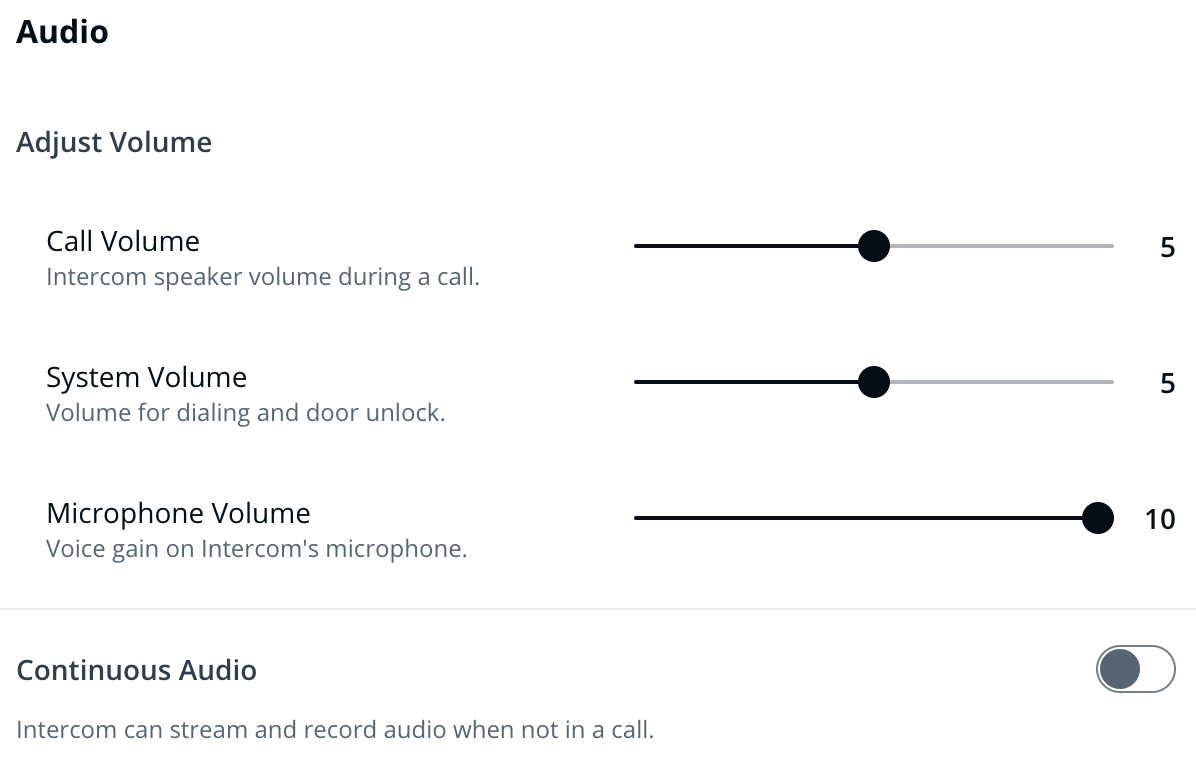This screenshot has height=782, width=1196.
Task: Click the middle of the Microphone Volume track
Action: click(x=865, y=518)
